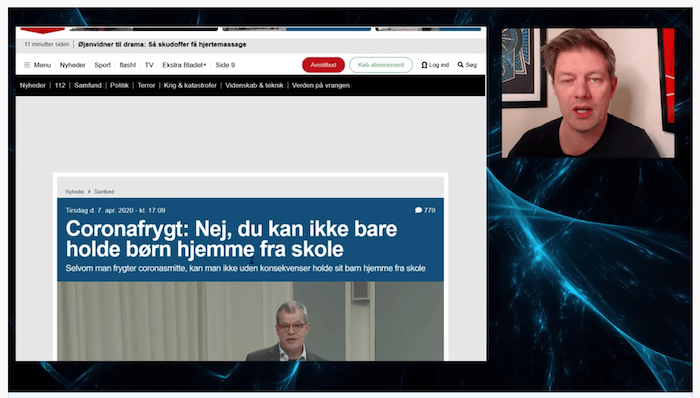Open the TV section
Screen dimensions: 700x398
click(149, 65)
